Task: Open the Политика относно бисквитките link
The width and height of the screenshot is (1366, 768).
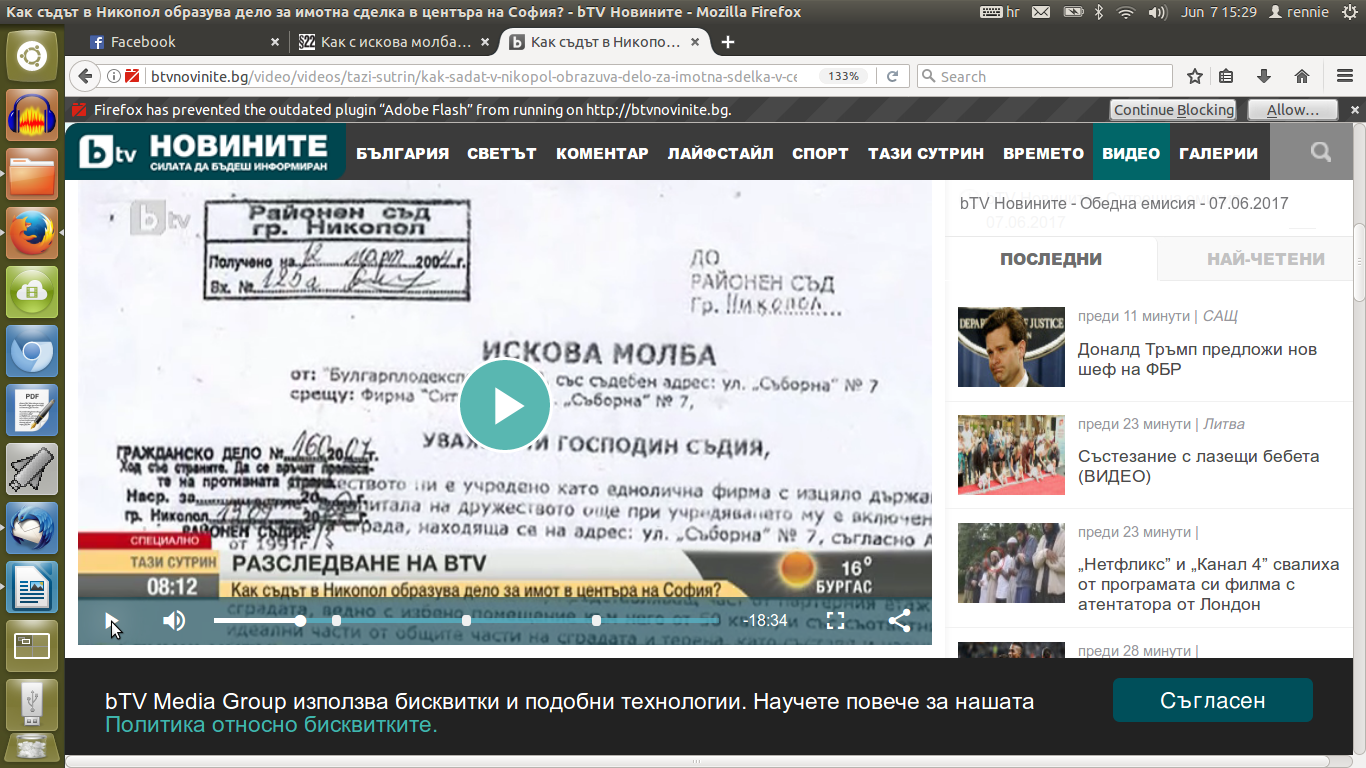Action: 271,724
